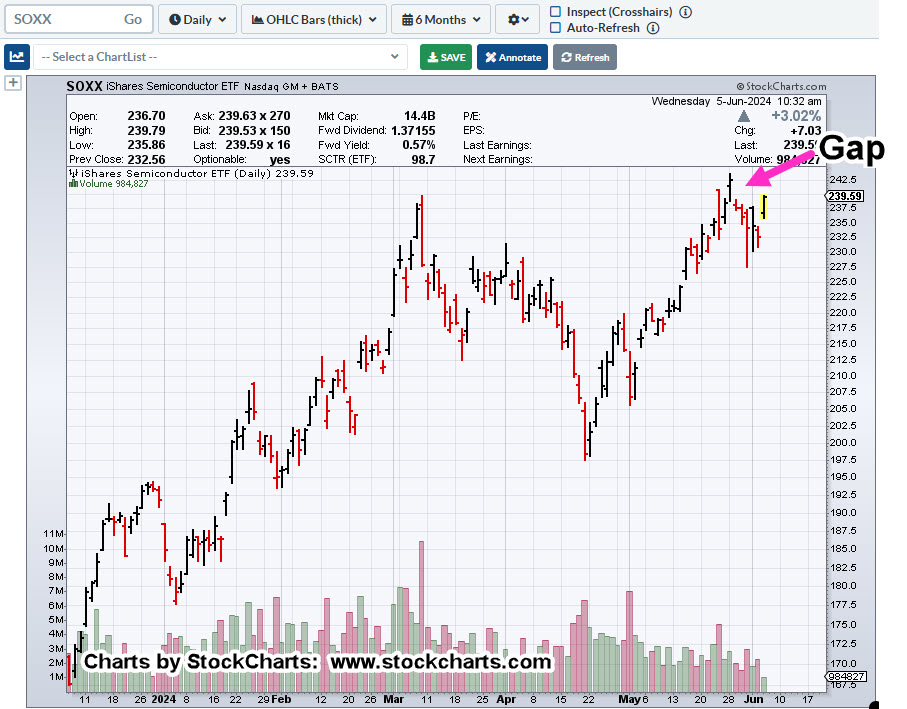Click the Annotate button
Viewport: 907px width, 709px height.
pos(512,57)
